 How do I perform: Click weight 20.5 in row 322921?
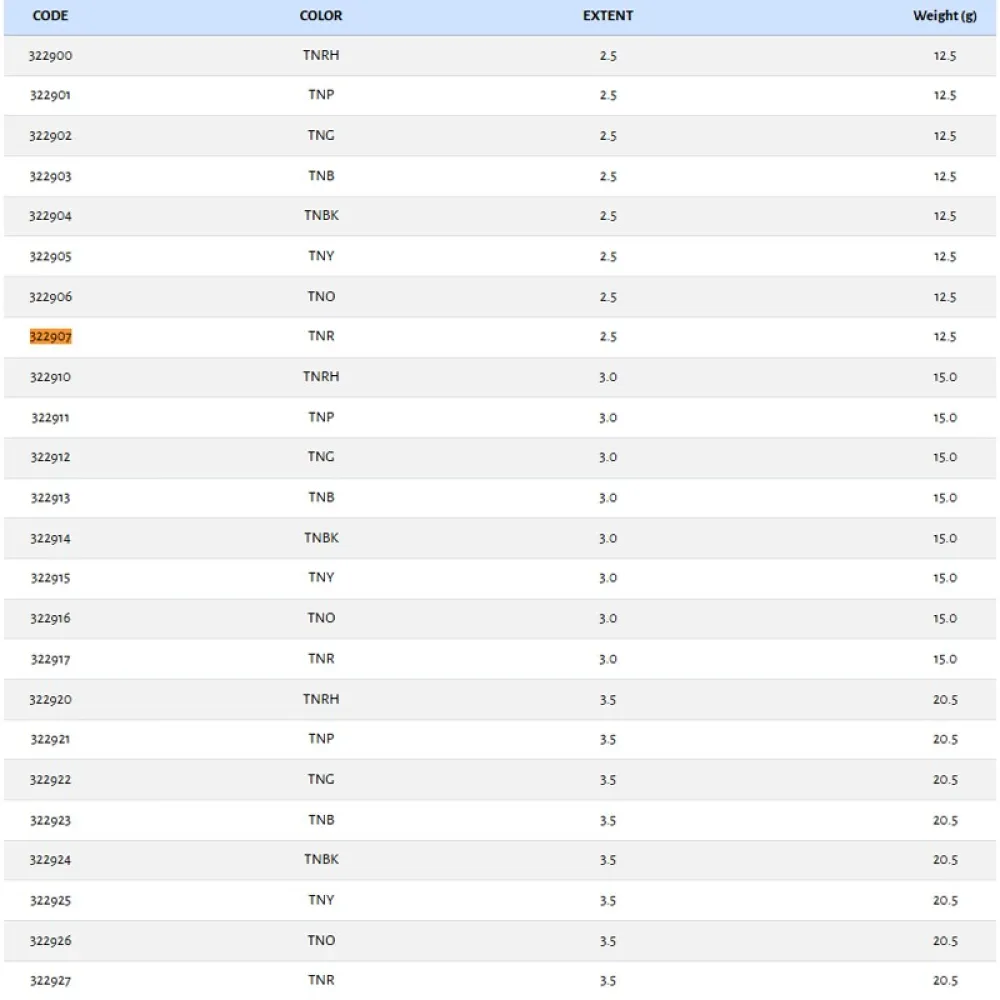tap(945, 739)
